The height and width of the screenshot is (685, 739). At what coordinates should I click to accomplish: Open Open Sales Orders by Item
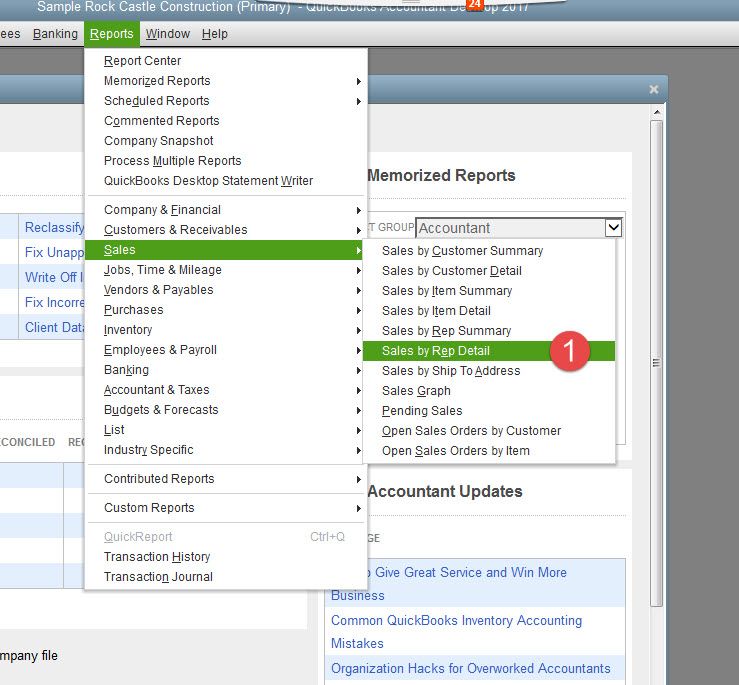tap(489, 451)
